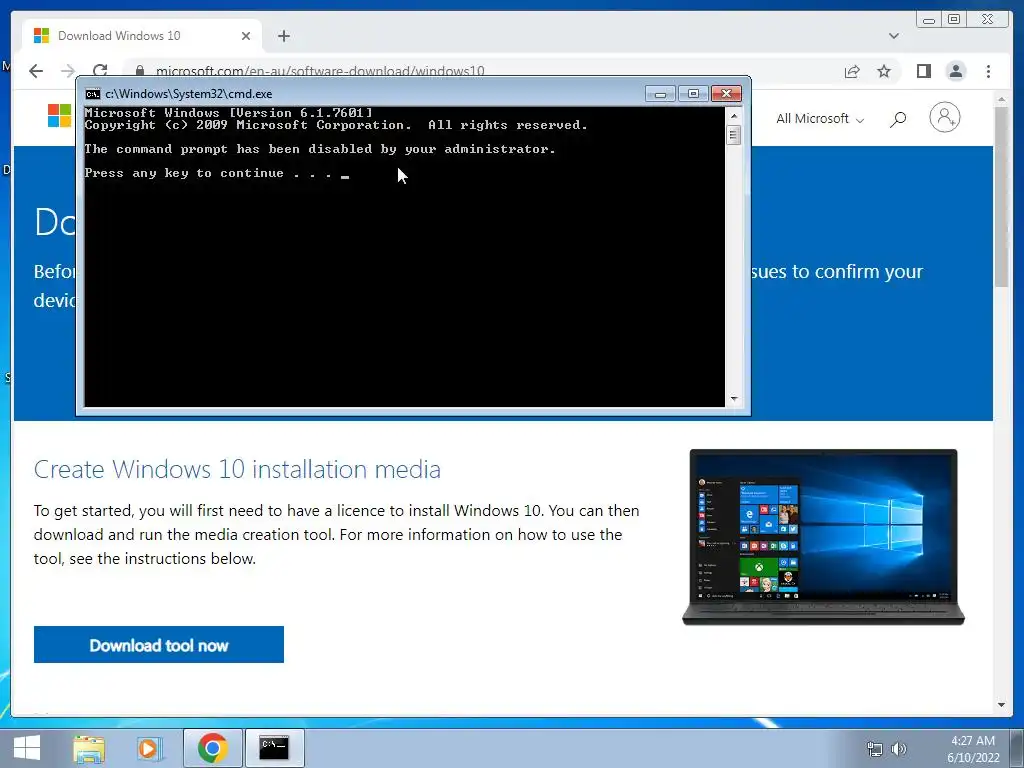
Task: Expand Chrome tab search chevron
Action: (893, 36)
